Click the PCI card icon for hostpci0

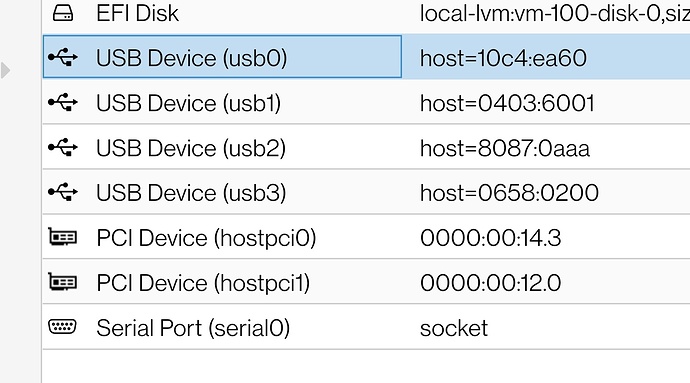click(x=62, y=237)
